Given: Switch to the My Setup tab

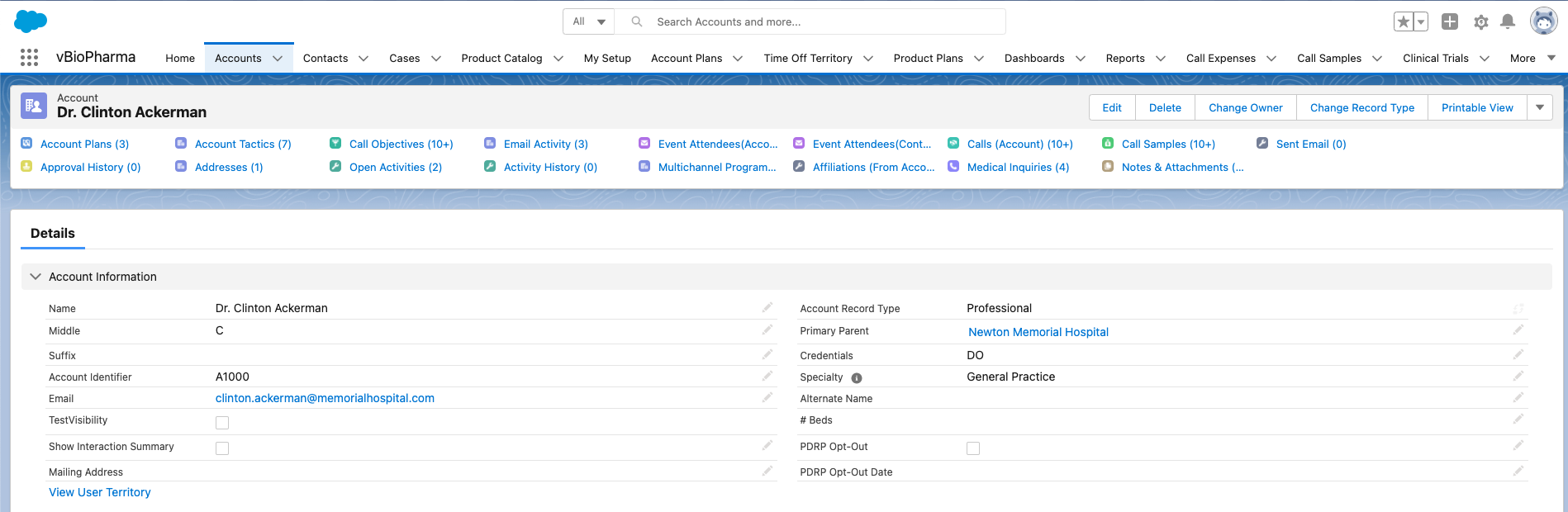Looking at the screenshot, I should 606,58.
